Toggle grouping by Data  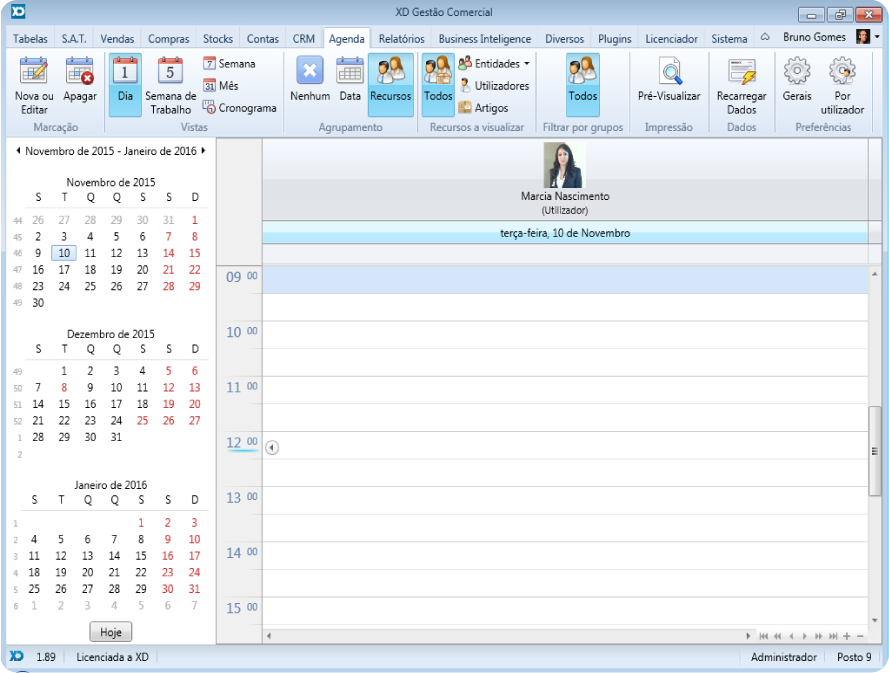[x=350, y=72]
